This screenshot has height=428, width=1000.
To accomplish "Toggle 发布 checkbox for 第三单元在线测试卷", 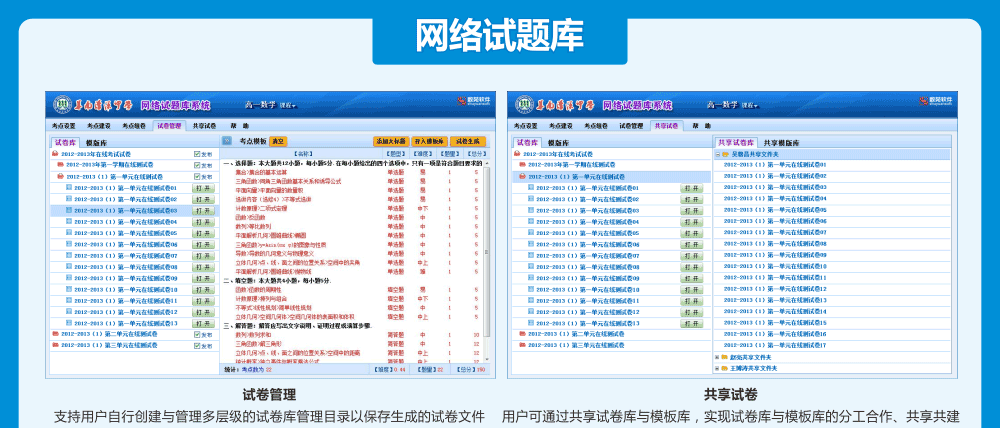I will [197, 345].
